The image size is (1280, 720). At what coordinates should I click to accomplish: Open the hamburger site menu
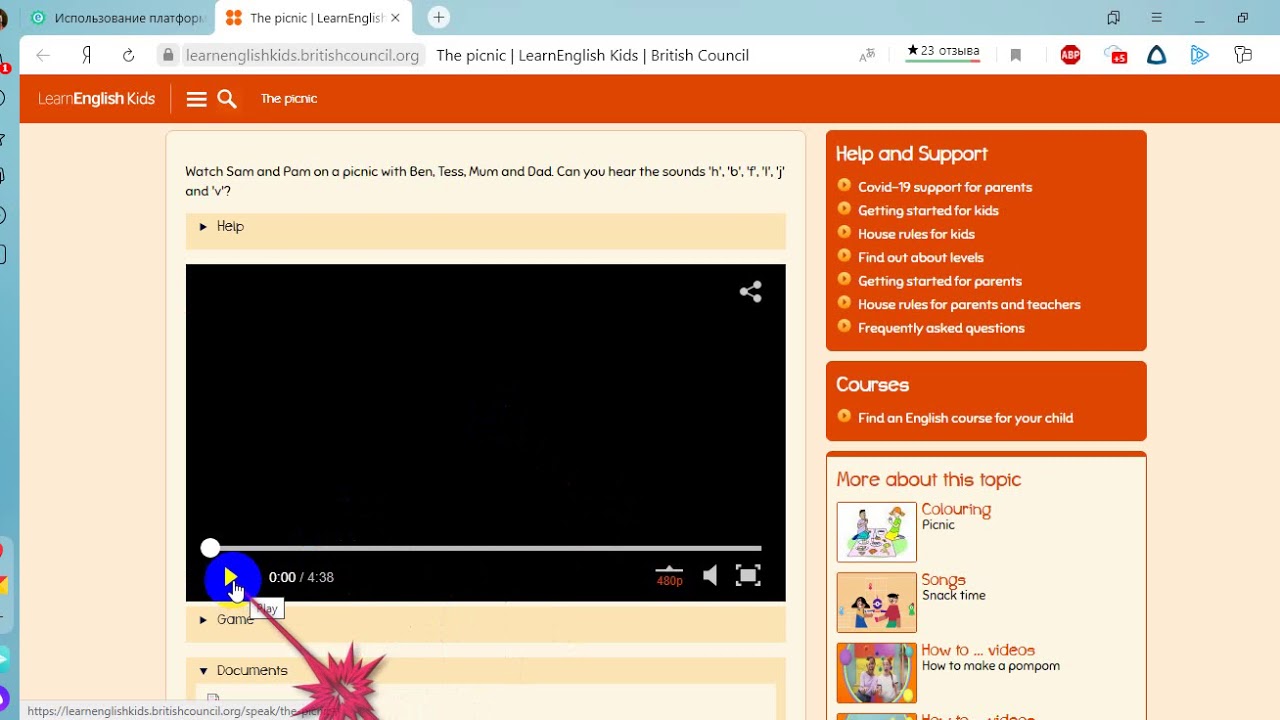196,99
